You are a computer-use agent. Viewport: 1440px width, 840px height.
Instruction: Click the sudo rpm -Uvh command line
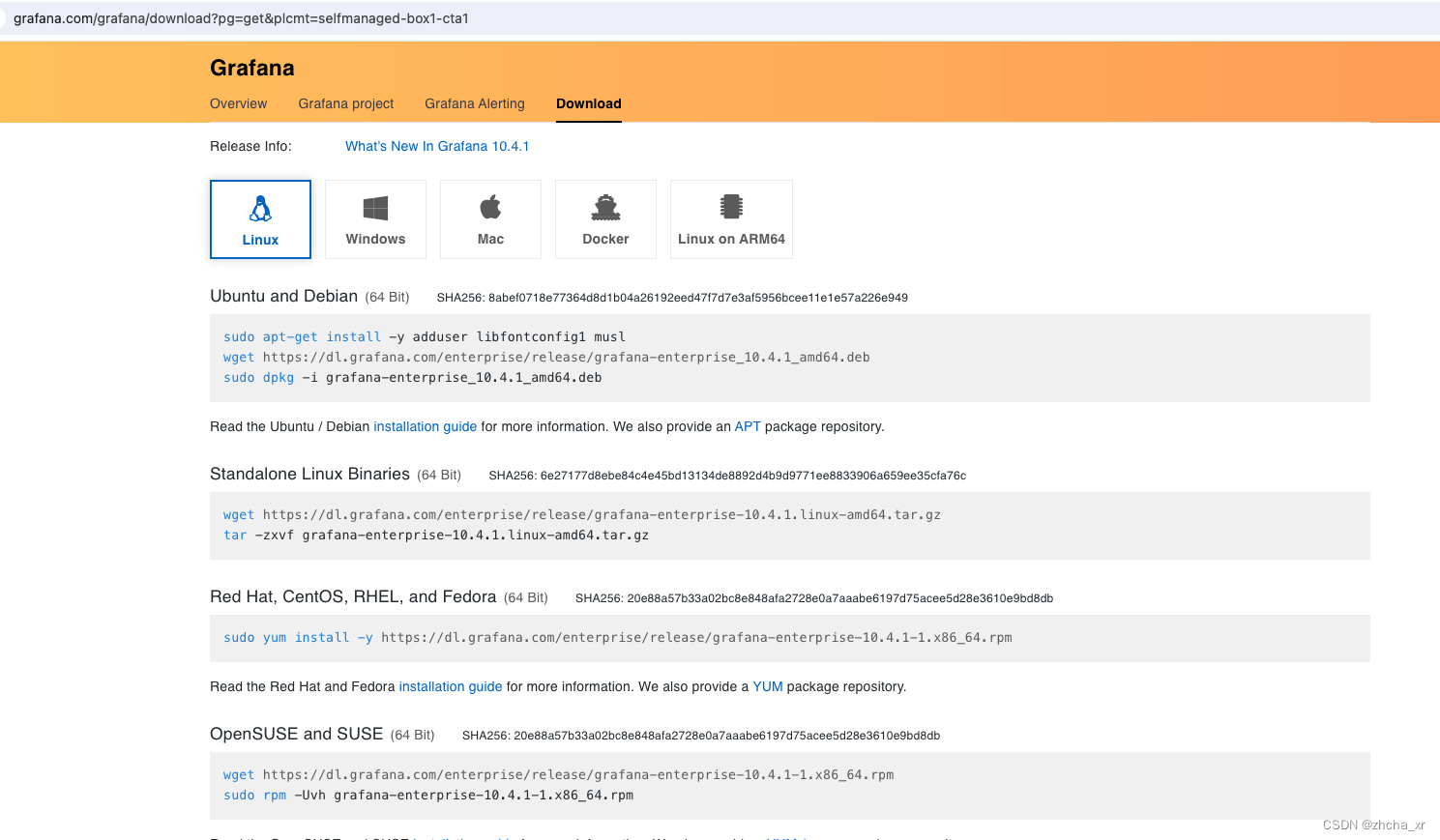[428, 795]
